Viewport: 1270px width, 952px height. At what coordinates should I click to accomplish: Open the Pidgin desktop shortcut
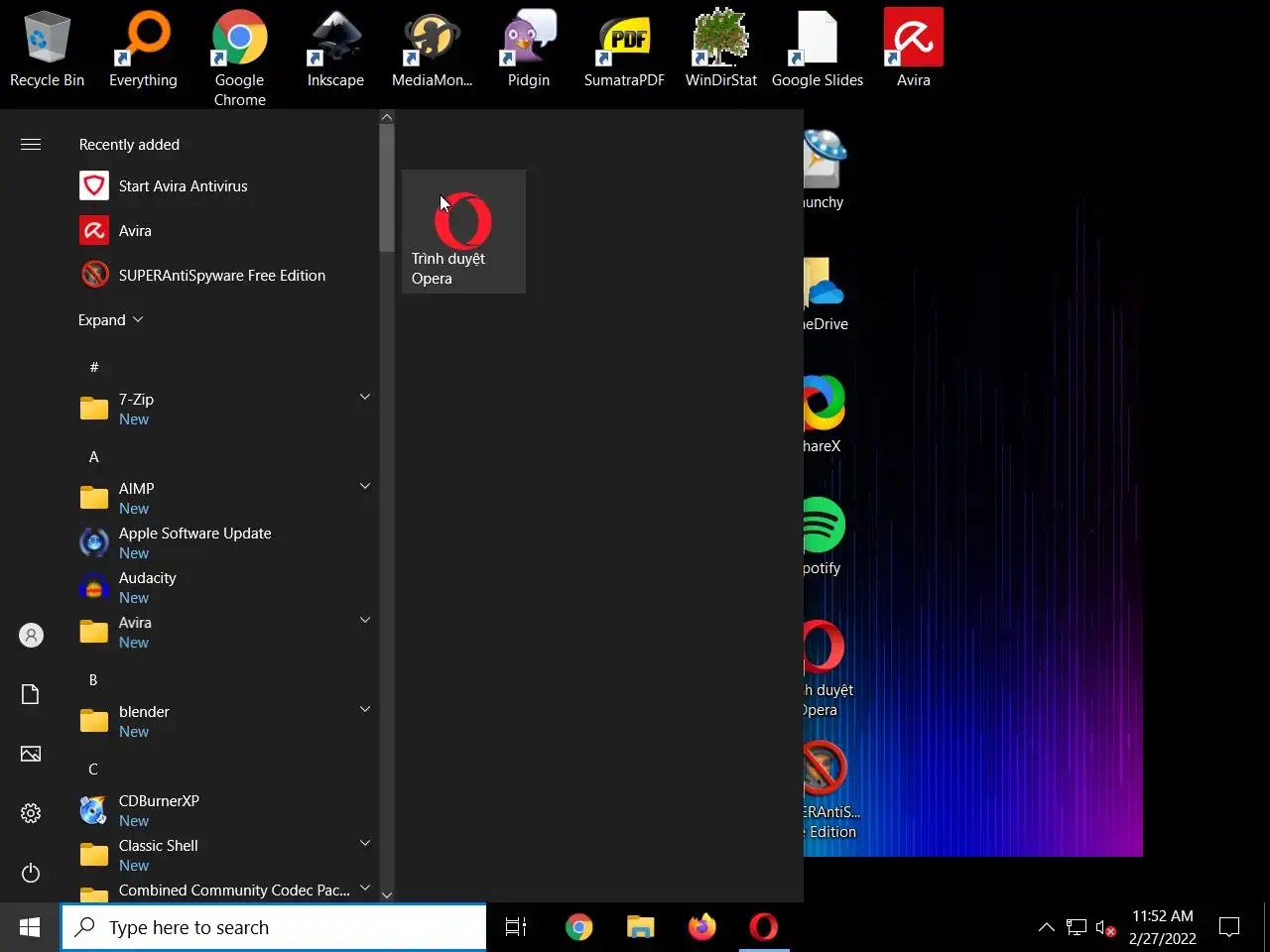pos(529,50)
